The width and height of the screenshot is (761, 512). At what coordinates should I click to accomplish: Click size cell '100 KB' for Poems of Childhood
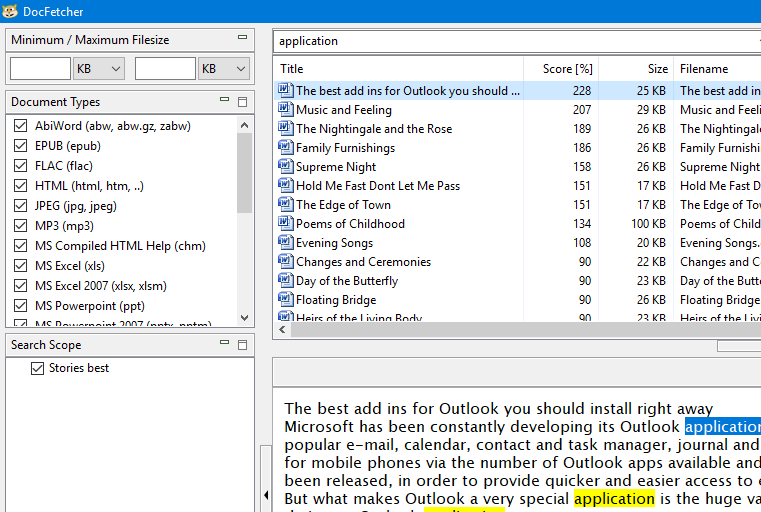pyautogui.click(x=648, y=224)
